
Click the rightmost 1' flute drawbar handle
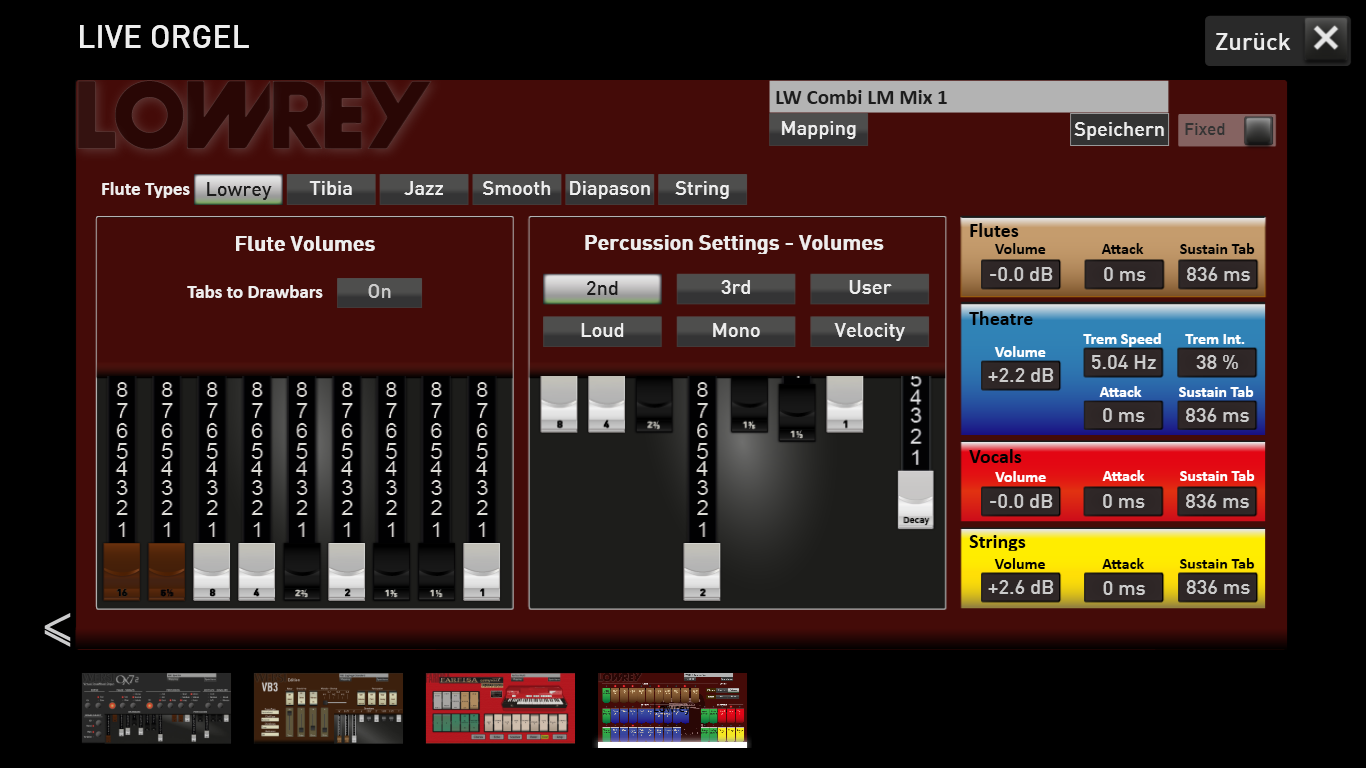click(x=482, y=572)
